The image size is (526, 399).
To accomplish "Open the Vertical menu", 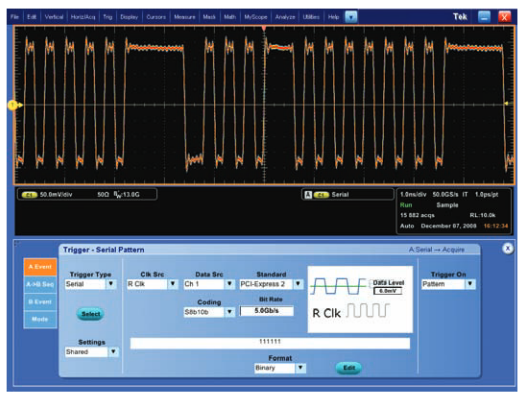I will click(x=54, y=17).
